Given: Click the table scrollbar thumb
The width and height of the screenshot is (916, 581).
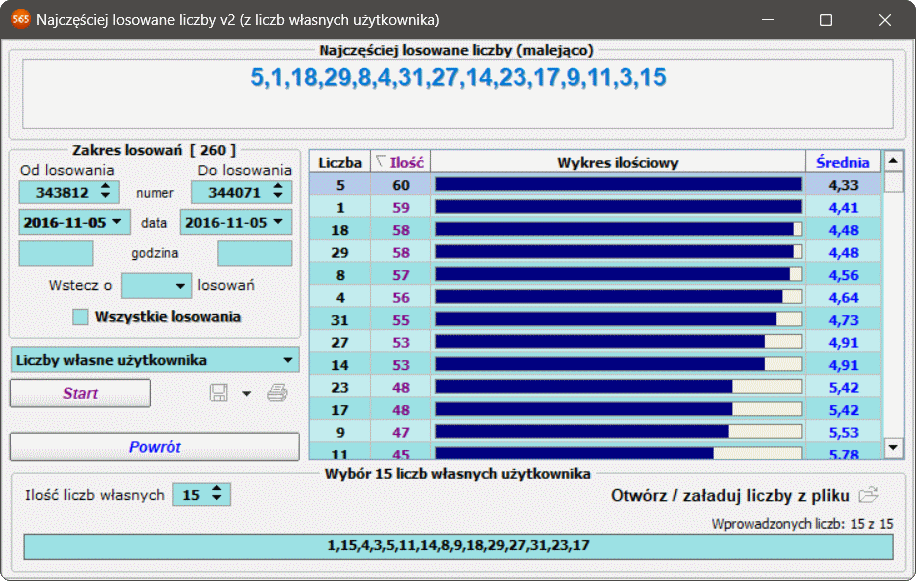Looking at the screenshot, I should tap(893, 182).
